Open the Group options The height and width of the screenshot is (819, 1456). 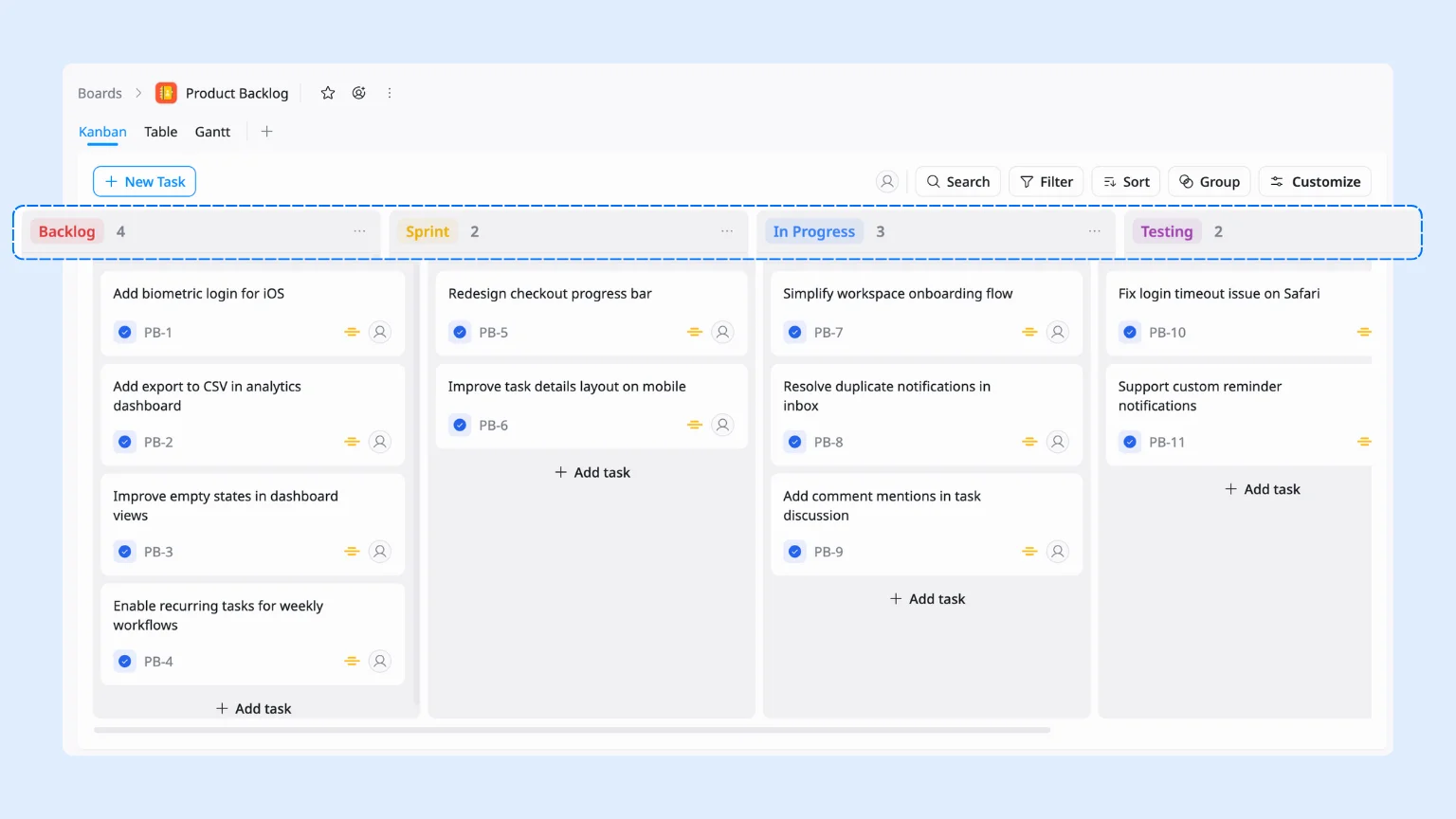(1210, 182)
